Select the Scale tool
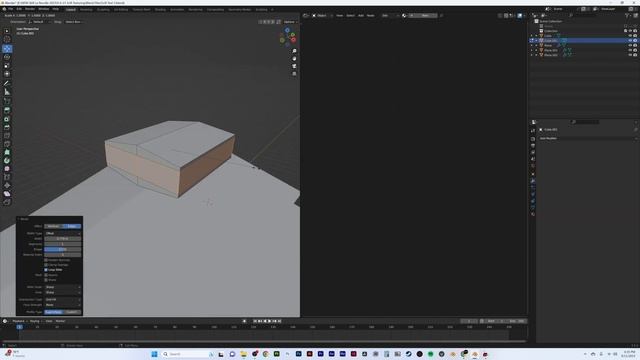Image resolution: width=640 pixels, height=360 pixels. [7, 65]
